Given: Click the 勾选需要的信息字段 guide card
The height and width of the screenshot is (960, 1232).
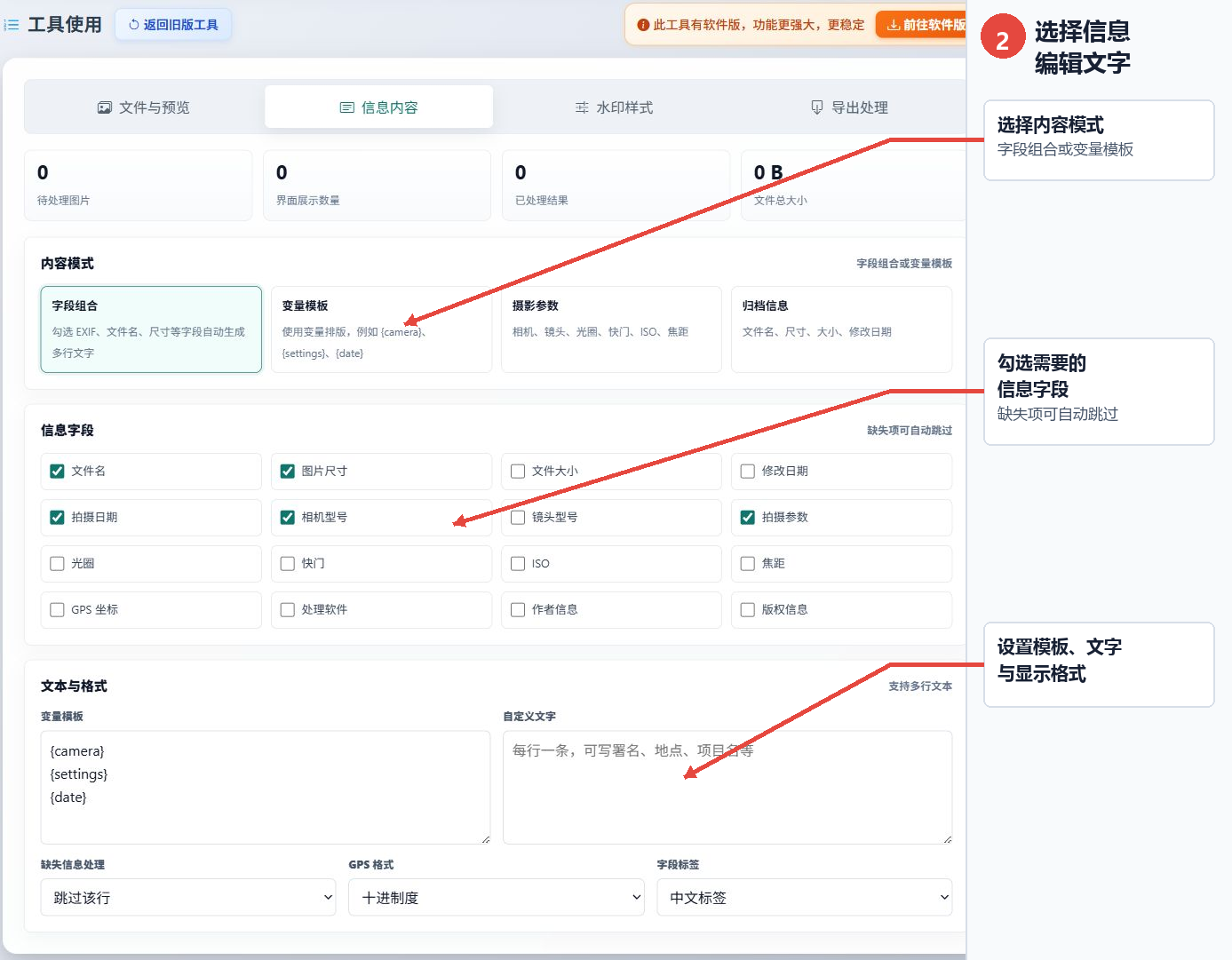Looking at the screenshot, I should click(x=1099, y=392).
